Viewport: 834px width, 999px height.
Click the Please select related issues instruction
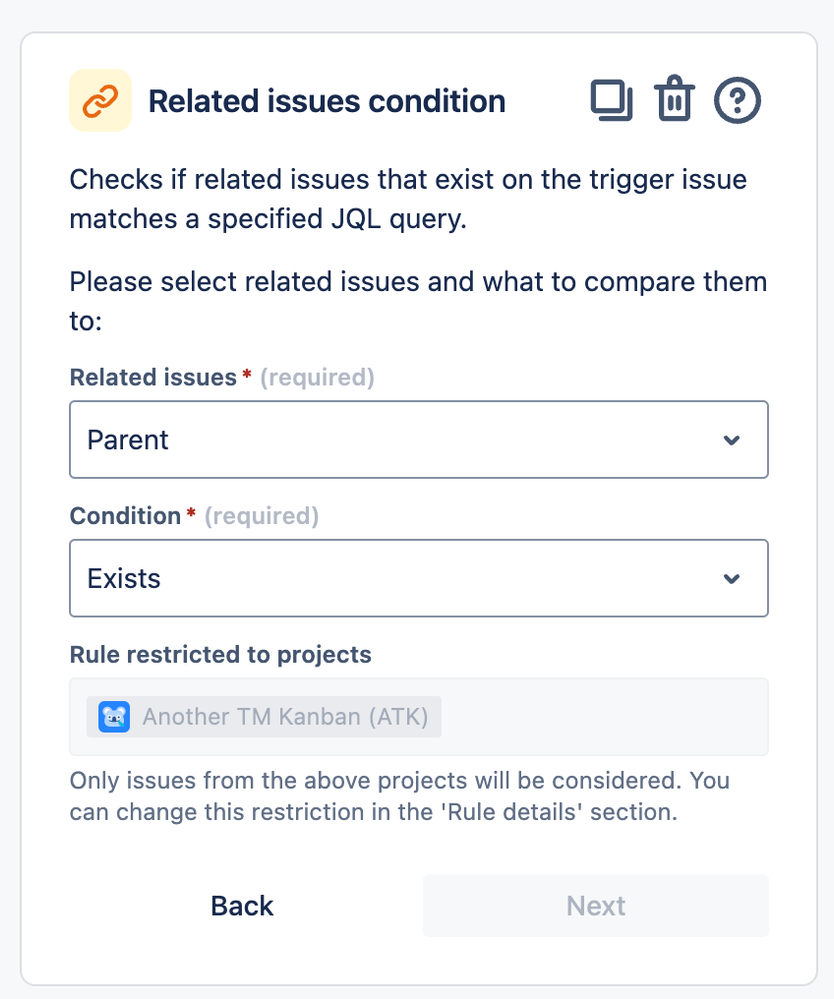pos(418,301)
